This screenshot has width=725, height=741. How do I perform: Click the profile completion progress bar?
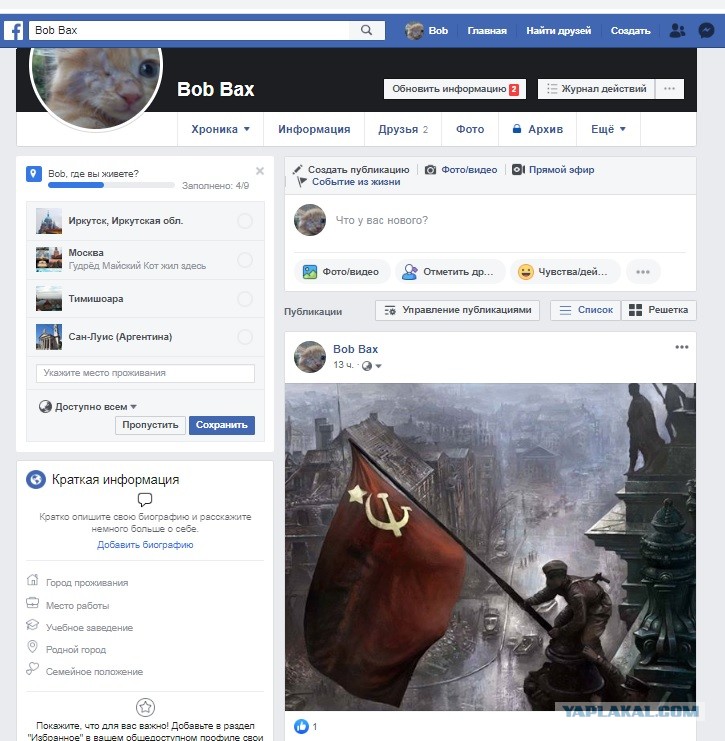[x=112, y=185]
